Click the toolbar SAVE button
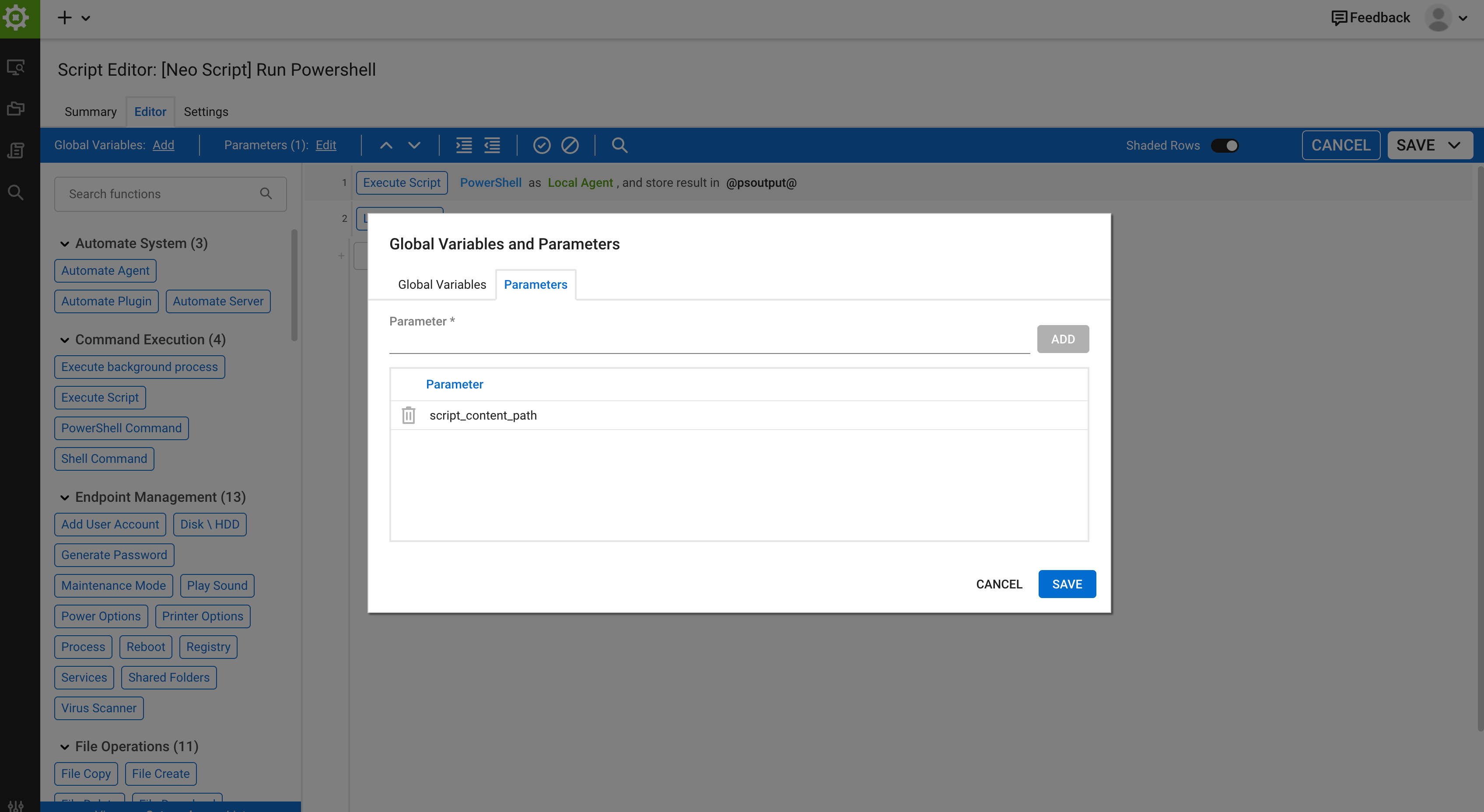Screen dimensions: 1484x812 click(x=1415, y=145)
